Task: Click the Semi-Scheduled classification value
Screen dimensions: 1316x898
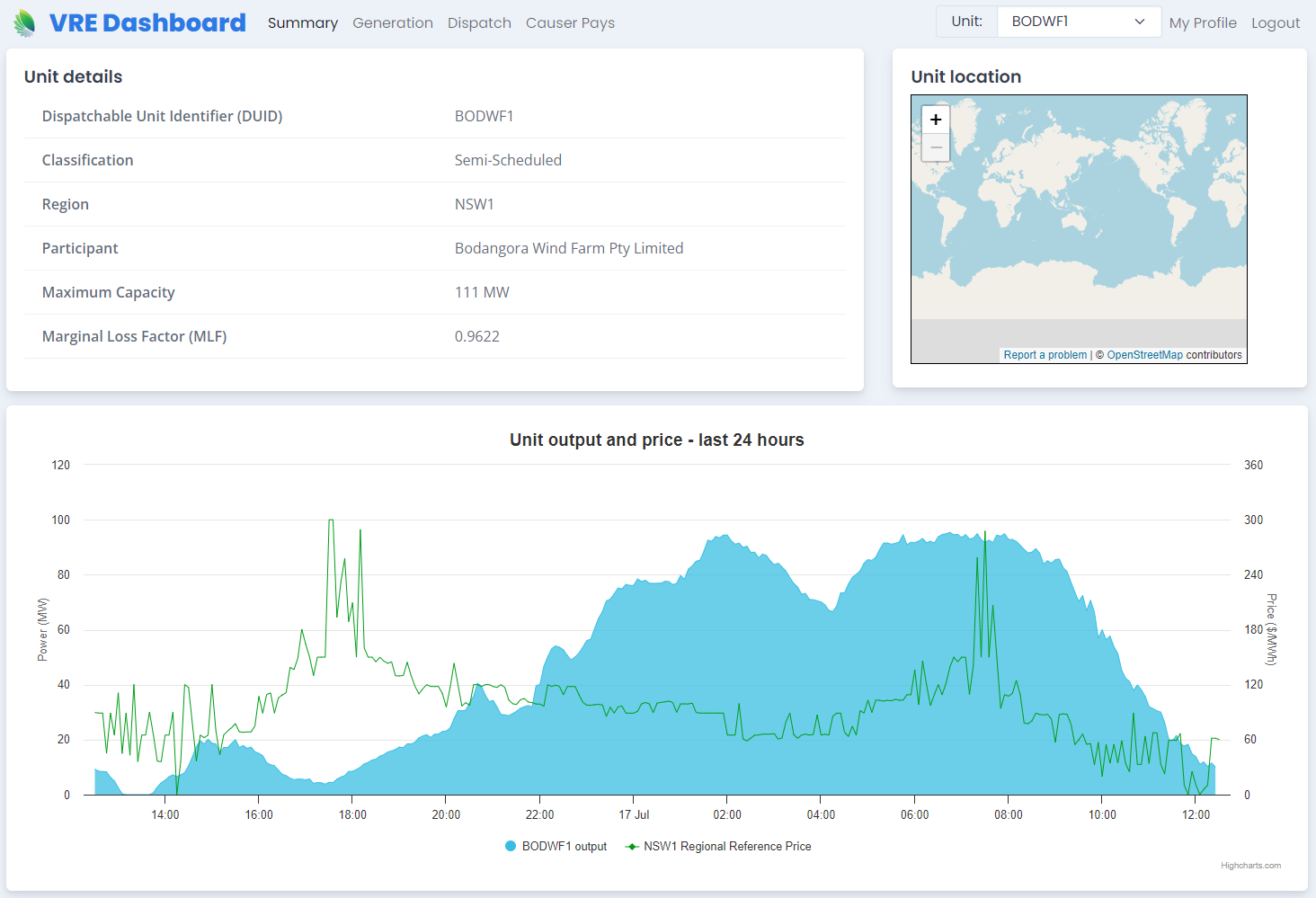Action: 508,160
